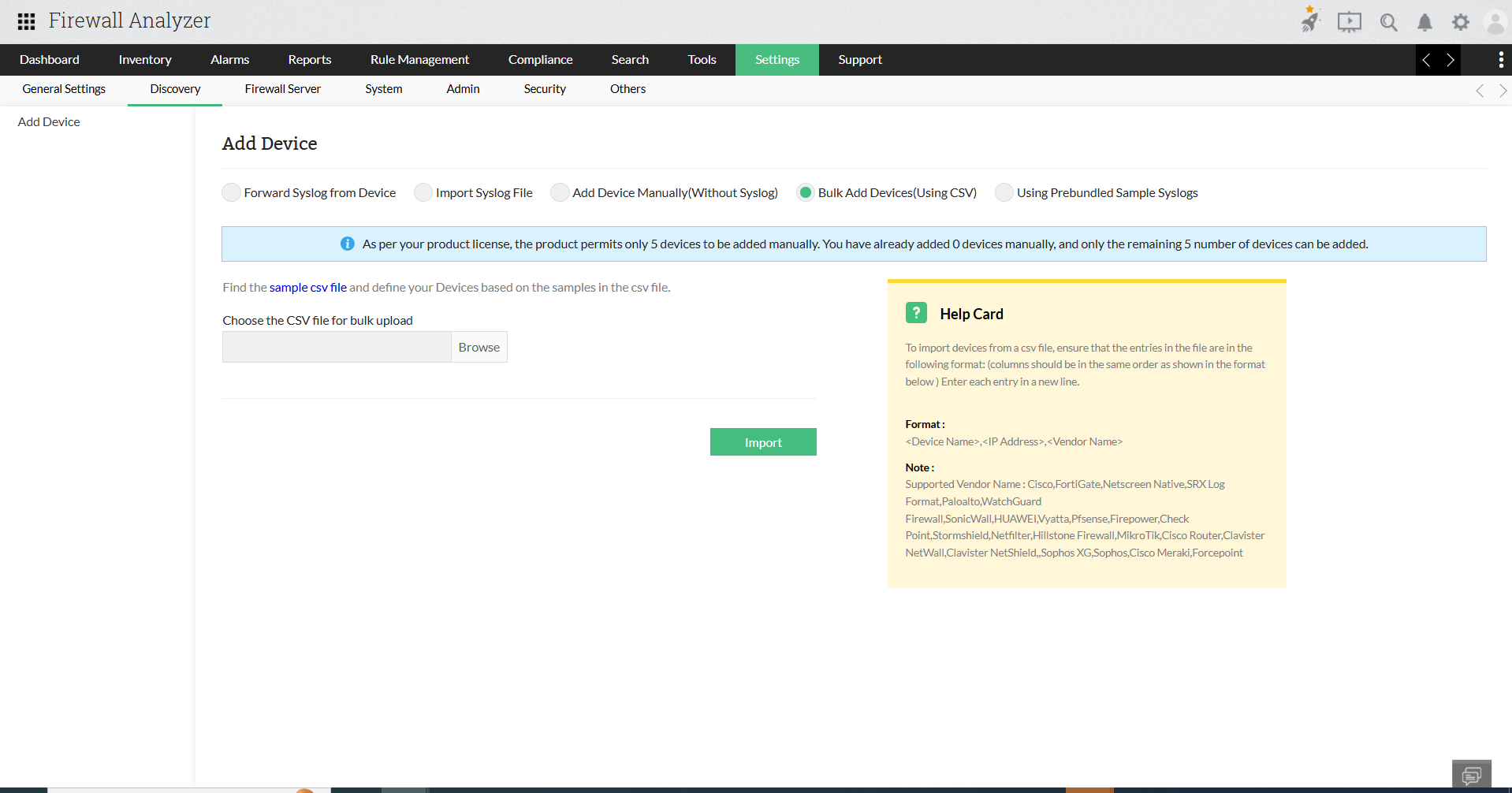The height and width of the screenshot is (793, 1512).
Task: Open the Alarms tab
Action: (x=230, y=60)
